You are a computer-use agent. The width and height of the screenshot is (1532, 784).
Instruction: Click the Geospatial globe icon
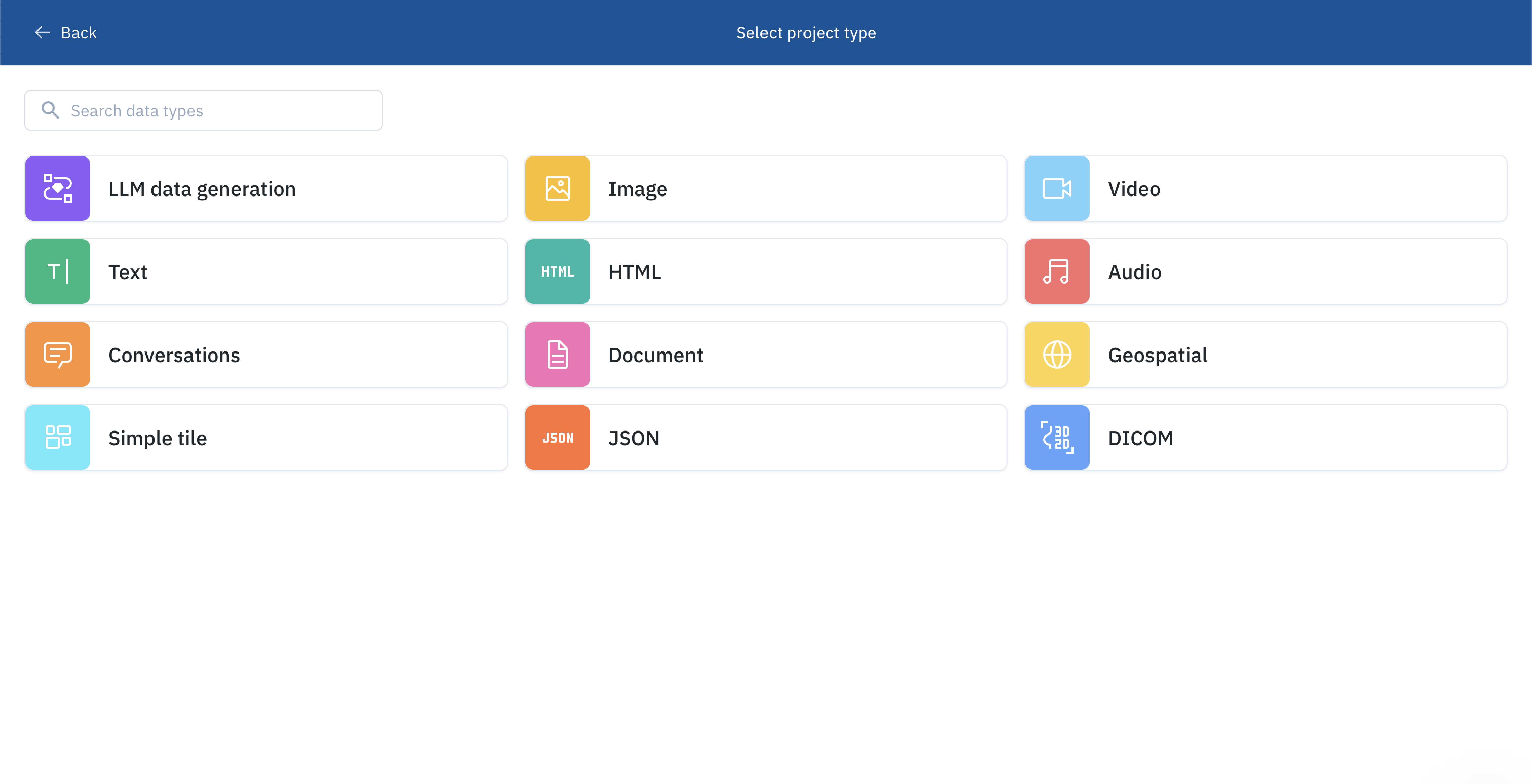(1057, 355)
